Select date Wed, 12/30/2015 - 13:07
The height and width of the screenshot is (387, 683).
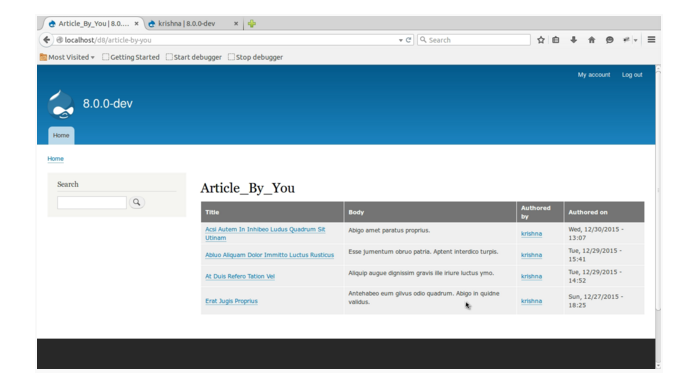pos(595,234)
